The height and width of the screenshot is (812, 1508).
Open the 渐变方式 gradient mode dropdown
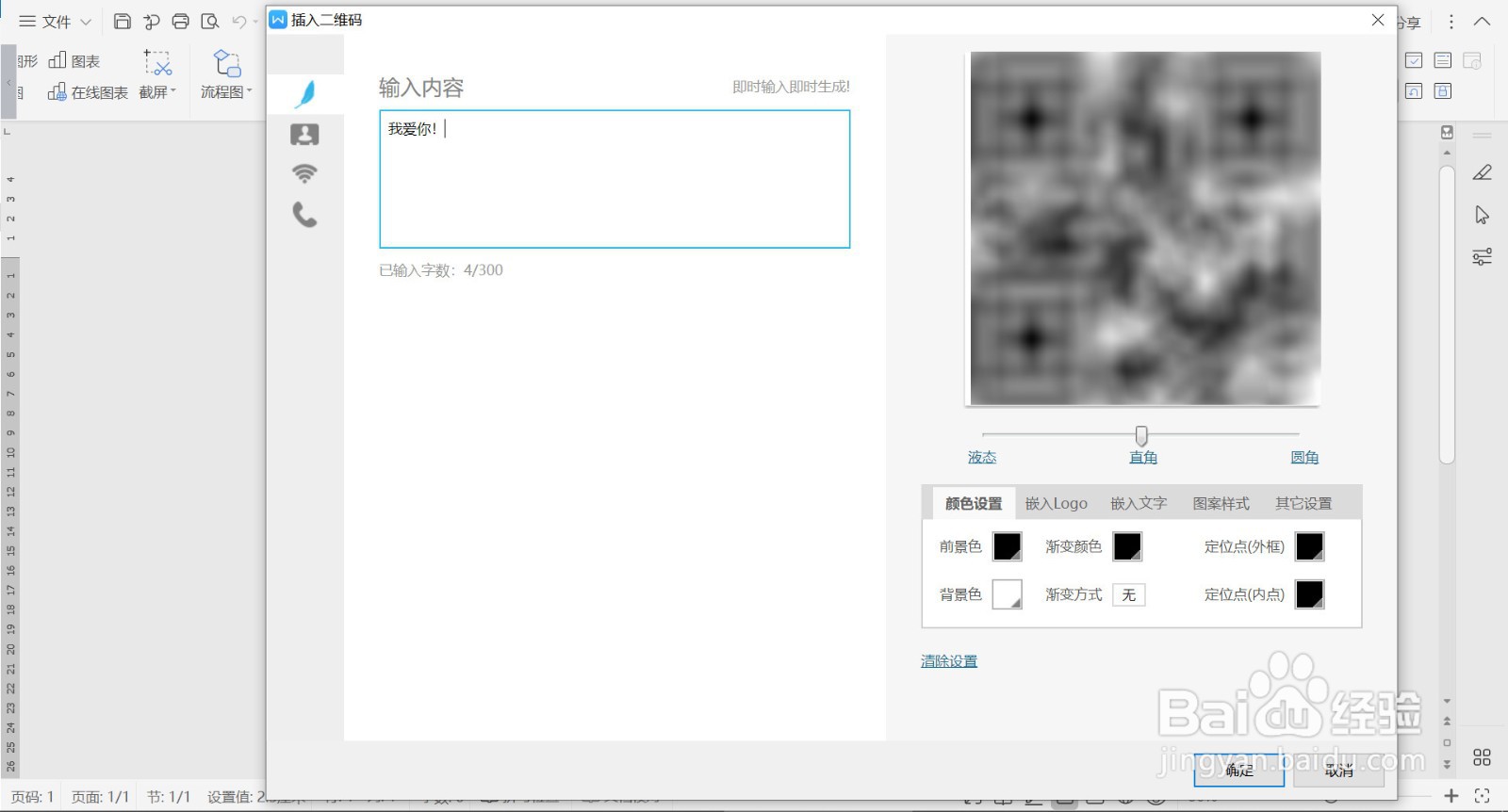(x=1129, y=594)
